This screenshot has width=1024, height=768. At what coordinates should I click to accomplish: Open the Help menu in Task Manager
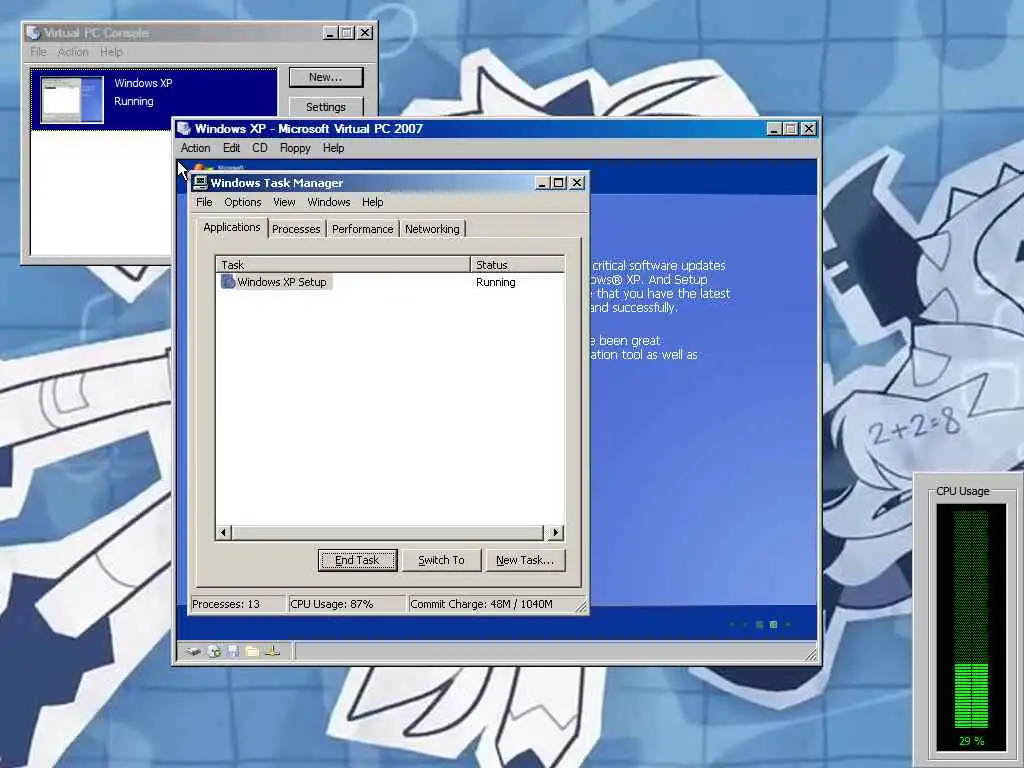(372, 202)
